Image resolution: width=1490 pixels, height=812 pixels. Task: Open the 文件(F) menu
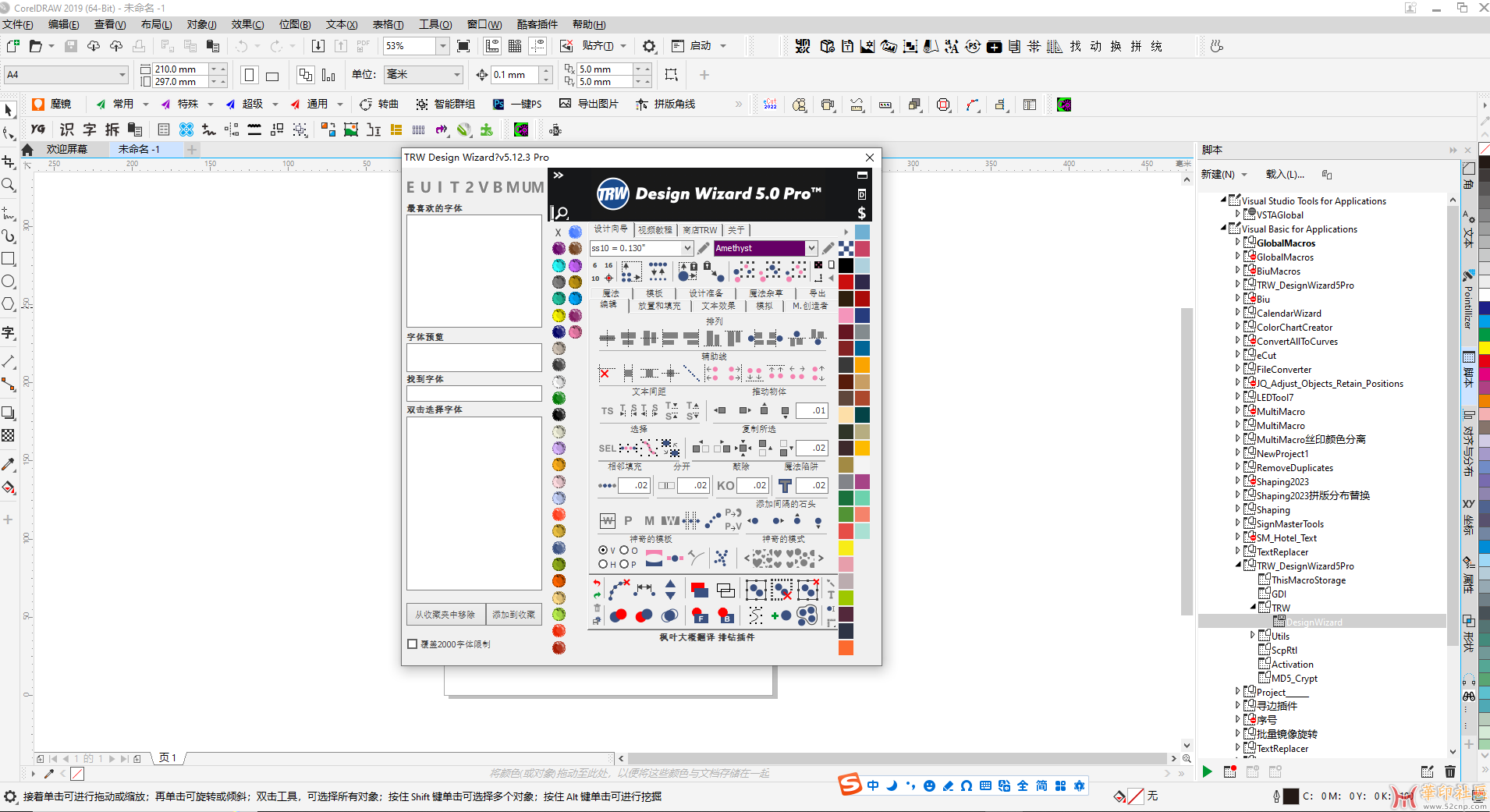click(18, 24)
